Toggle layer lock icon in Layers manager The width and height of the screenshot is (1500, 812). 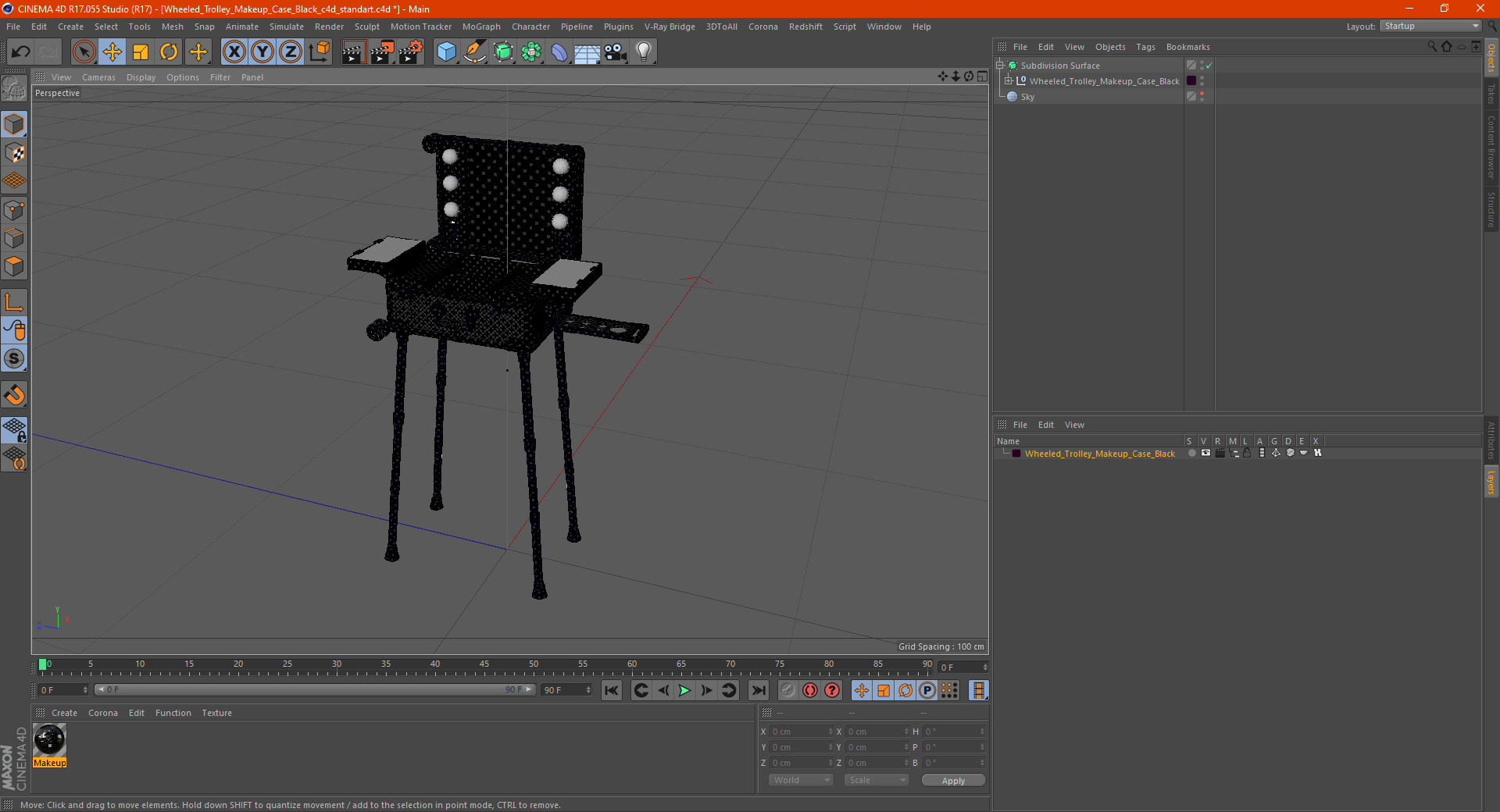(1248, 454)
